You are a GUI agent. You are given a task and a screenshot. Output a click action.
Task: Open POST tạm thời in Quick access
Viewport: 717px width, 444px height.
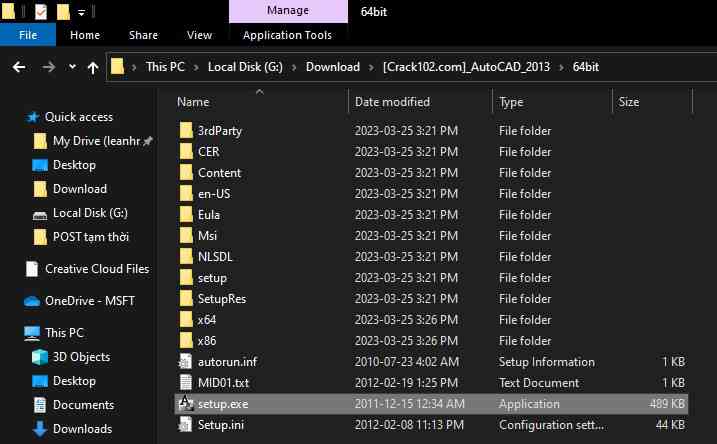pyautogui.click(x=90, y=237)
